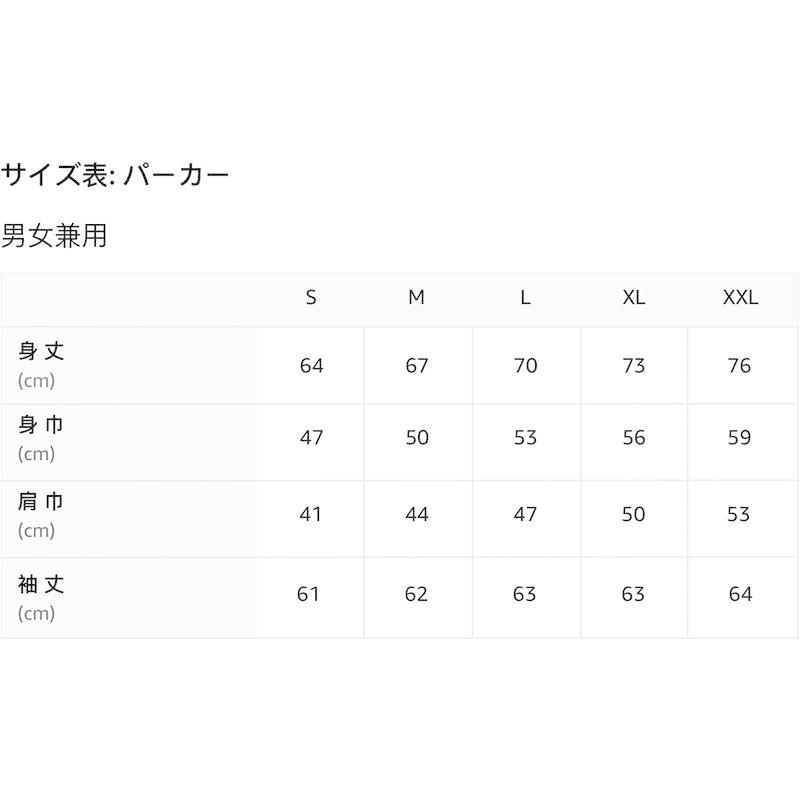Click the 身丈 row label
Image resolution: width=800 pixels, height=800 pixels.
click(41, 352)
